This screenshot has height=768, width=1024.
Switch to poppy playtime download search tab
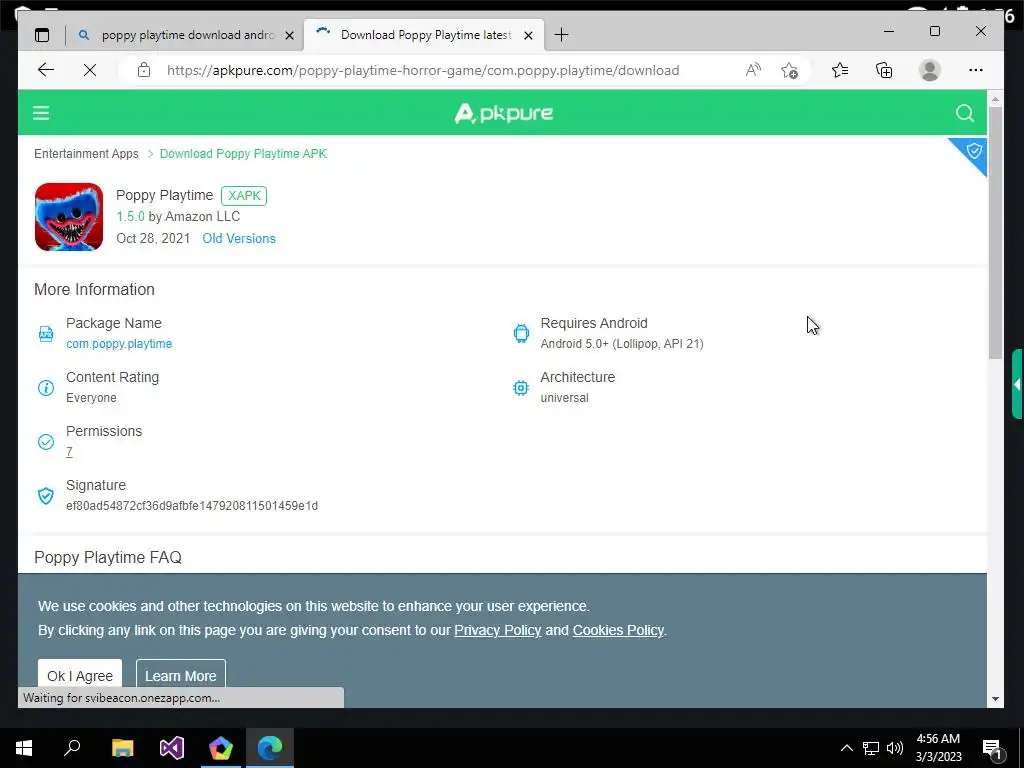(185, 35)
